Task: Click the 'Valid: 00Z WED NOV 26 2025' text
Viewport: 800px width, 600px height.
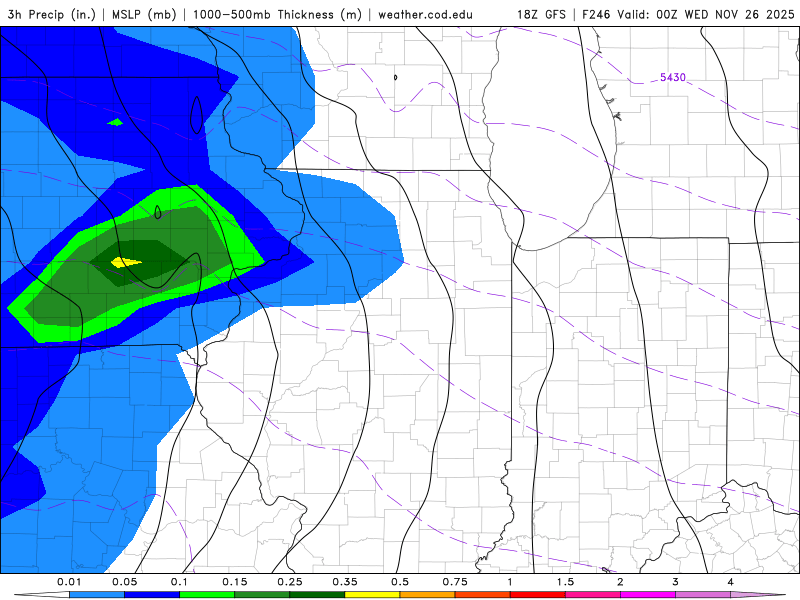Action: click(706, 14)
